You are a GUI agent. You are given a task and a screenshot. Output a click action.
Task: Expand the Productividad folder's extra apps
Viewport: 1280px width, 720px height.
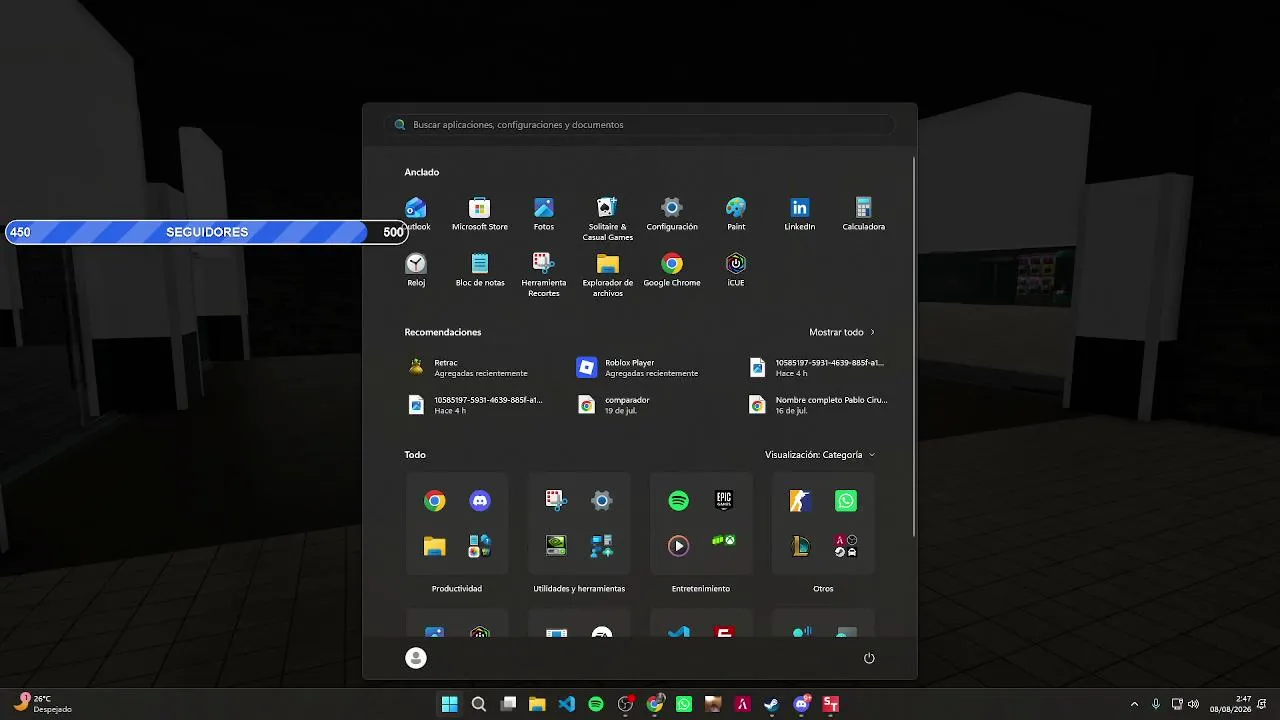(480, 546)
